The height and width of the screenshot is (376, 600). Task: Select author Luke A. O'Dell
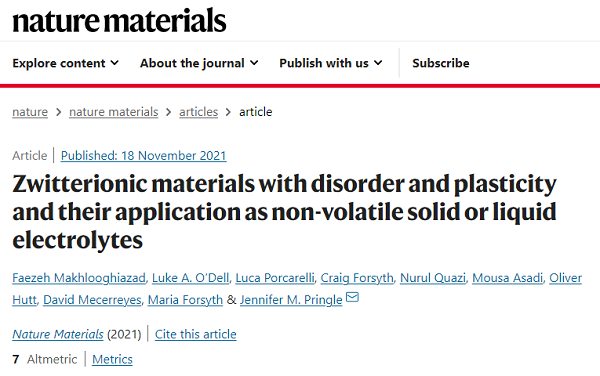click(191, 278)
